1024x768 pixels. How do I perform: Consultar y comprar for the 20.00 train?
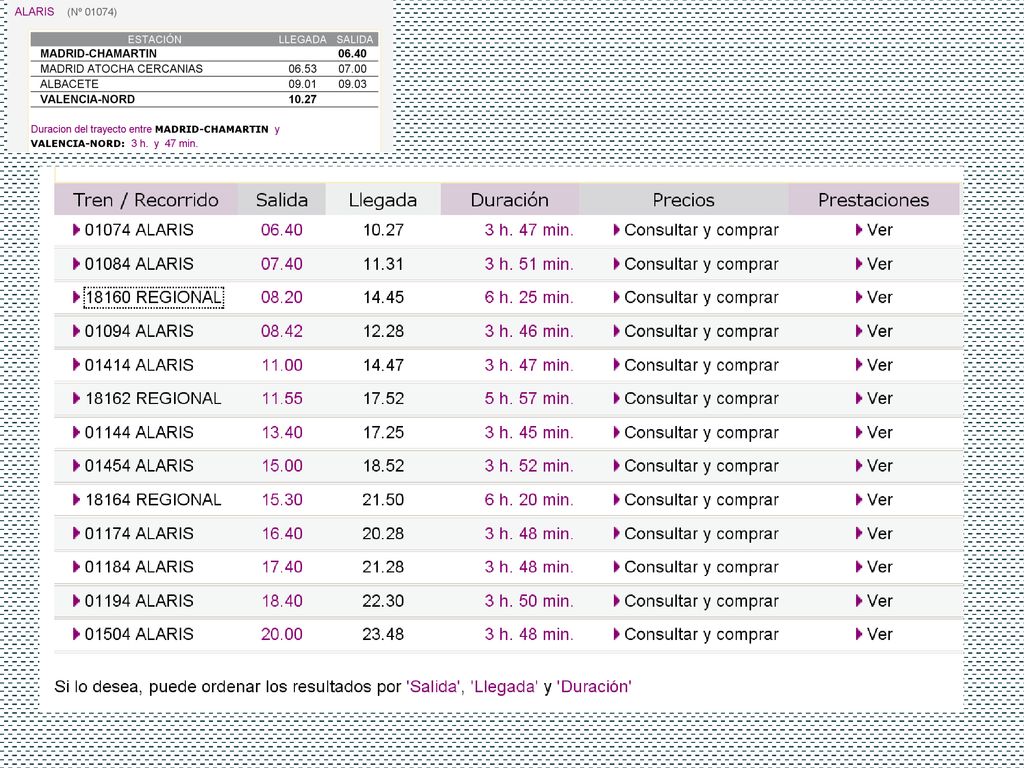[x=701, y=634]
